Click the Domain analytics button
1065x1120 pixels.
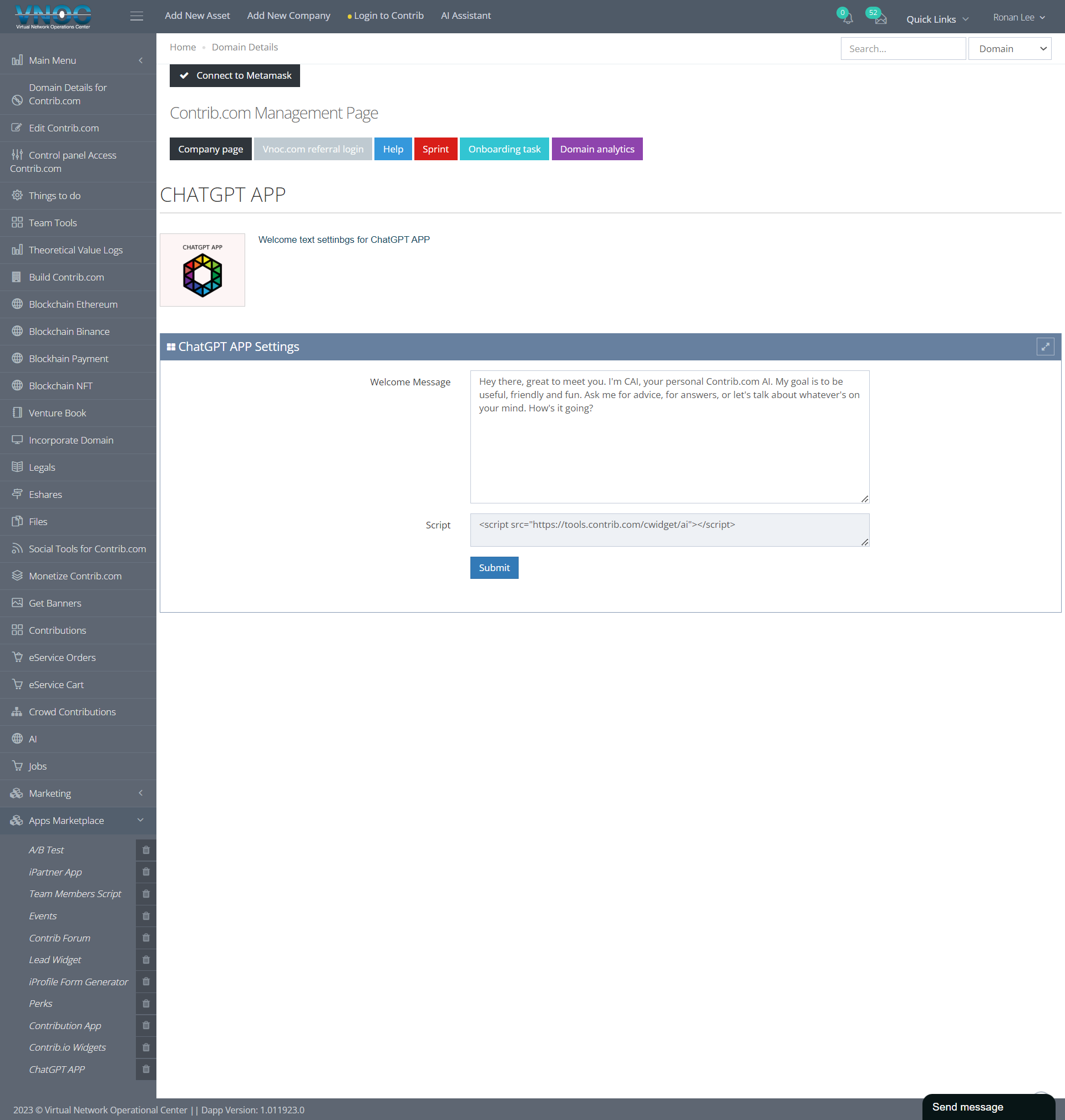click(597, 149)
